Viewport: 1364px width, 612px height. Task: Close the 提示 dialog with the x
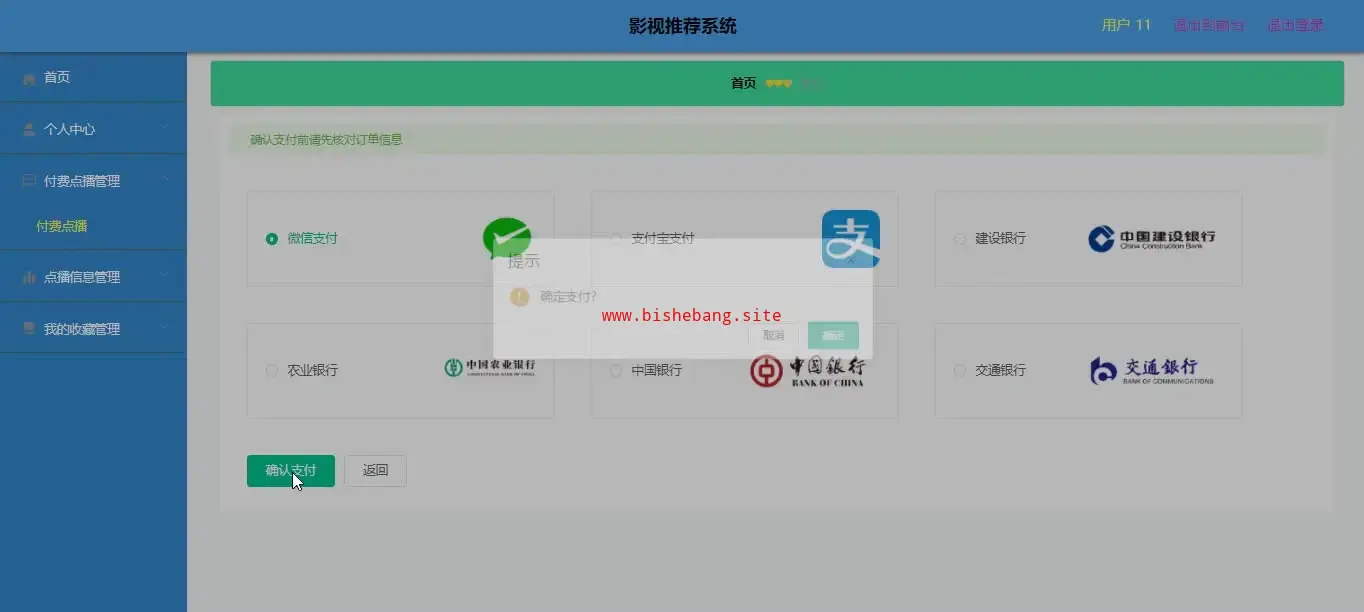click(x=851, y=261)
